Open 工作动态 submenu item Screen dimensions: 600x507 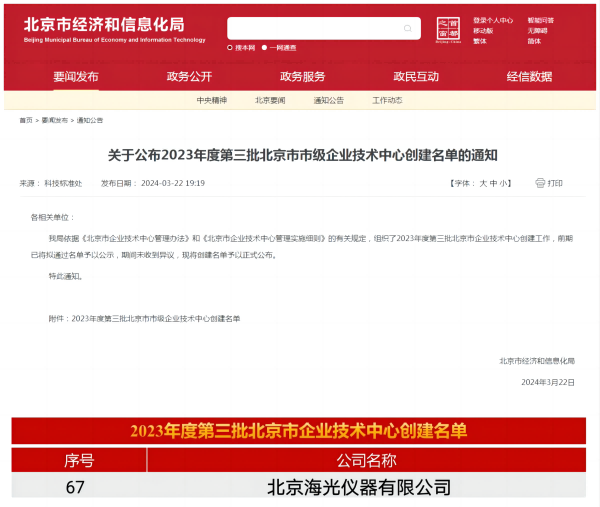click(x=387, y=101)
